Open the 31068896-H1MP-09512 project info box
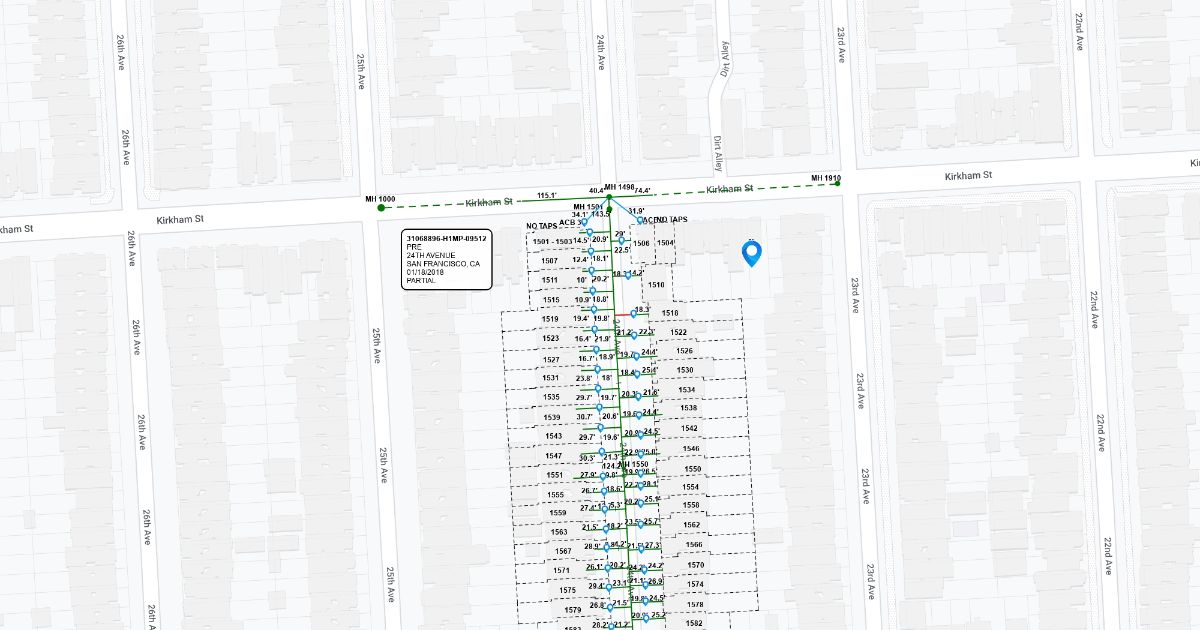This screenshot has width=1200, height=630. (x=446, y=260)
